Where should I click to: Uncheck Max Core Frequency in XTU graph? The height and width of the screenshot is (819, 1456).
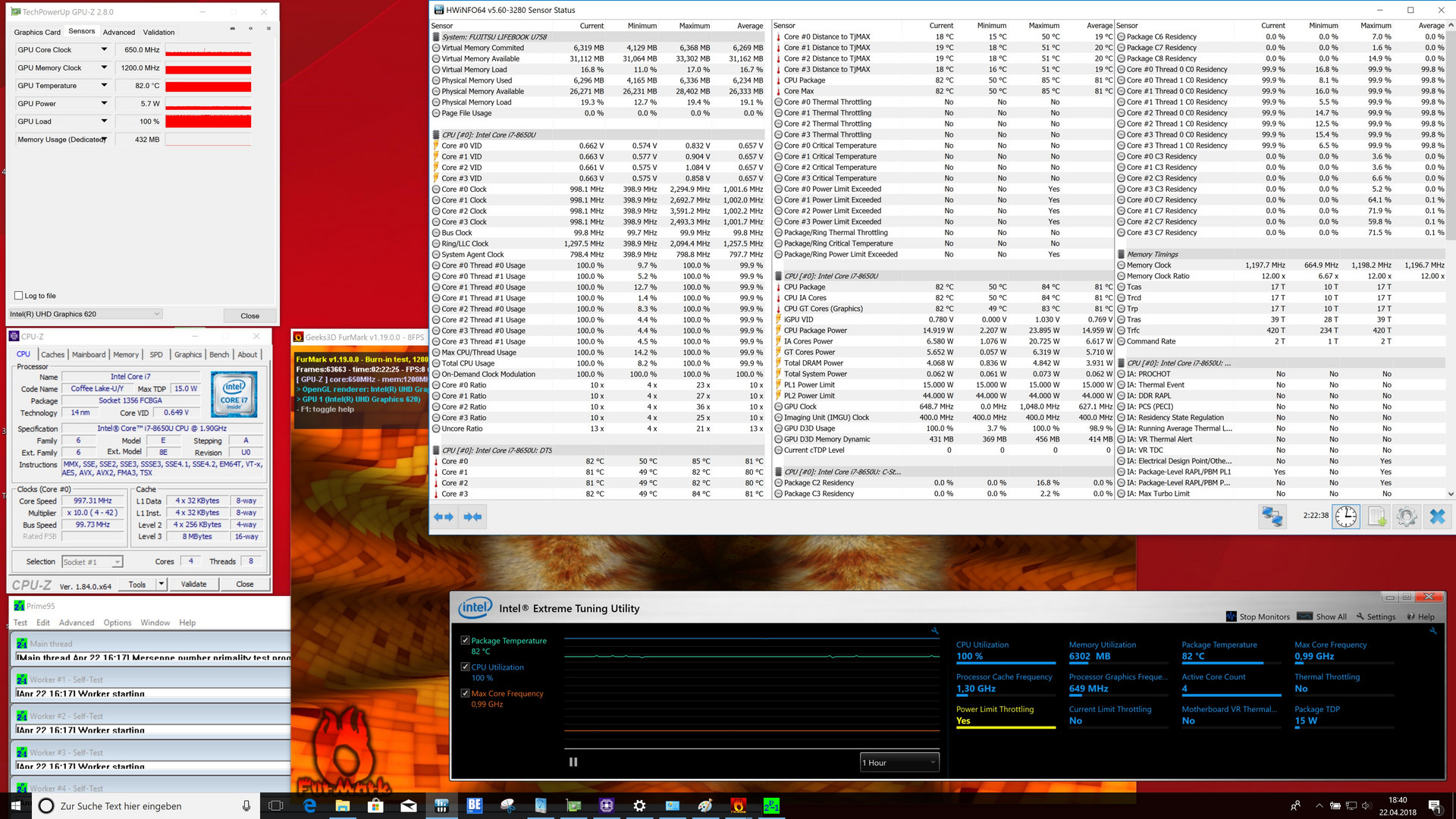tap(465, 693)
